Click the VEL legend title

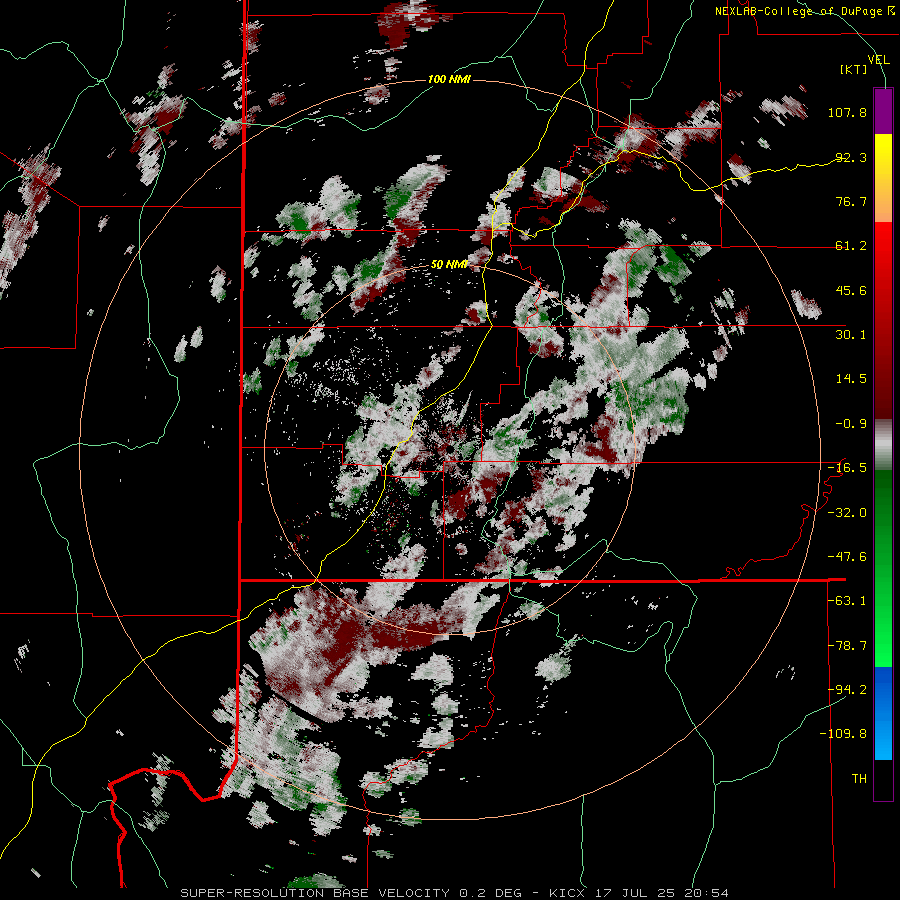click(x=878, y=60)
